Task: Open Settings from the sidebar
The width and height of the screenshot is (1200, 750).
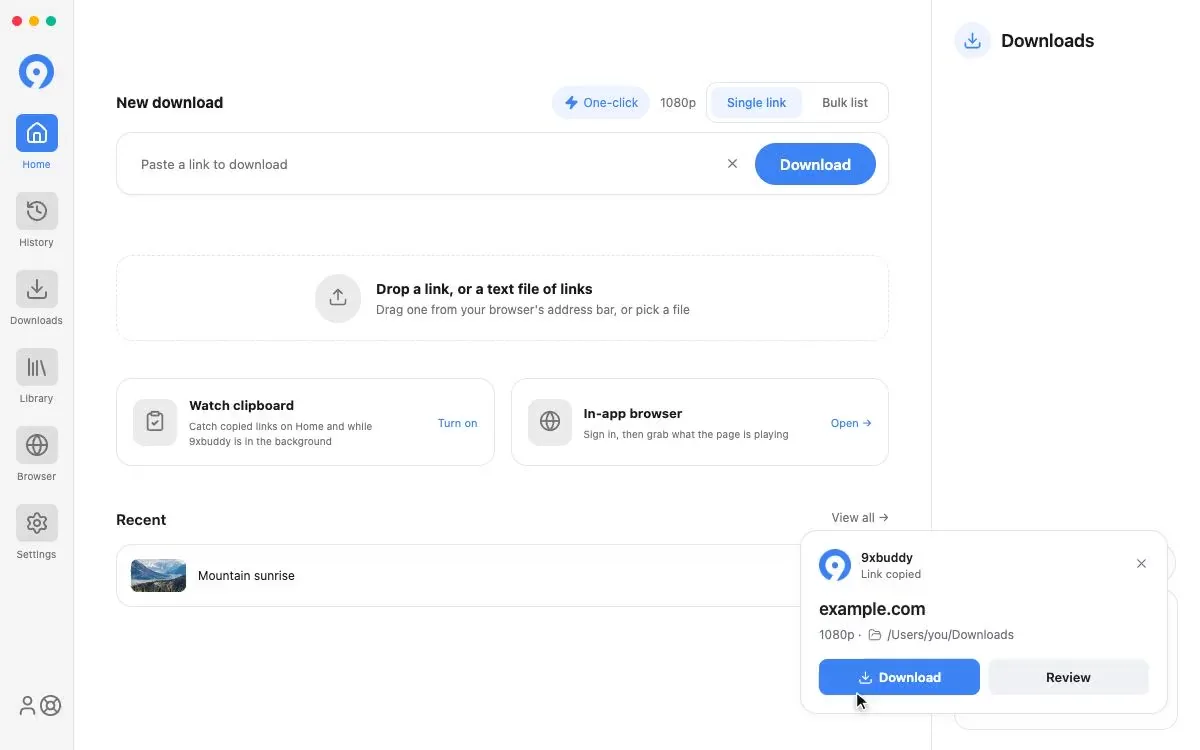Action: [37, 531]
